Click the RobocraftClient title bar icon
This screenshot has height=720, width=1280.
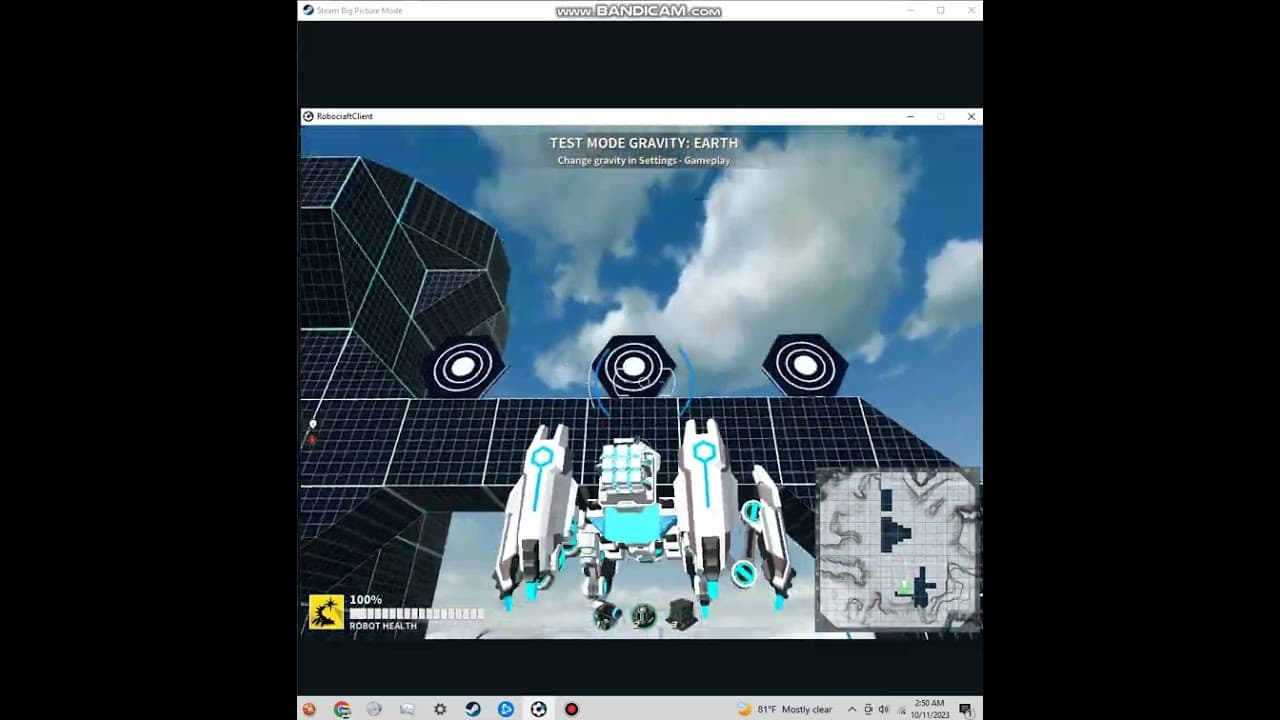pos(308,116)
